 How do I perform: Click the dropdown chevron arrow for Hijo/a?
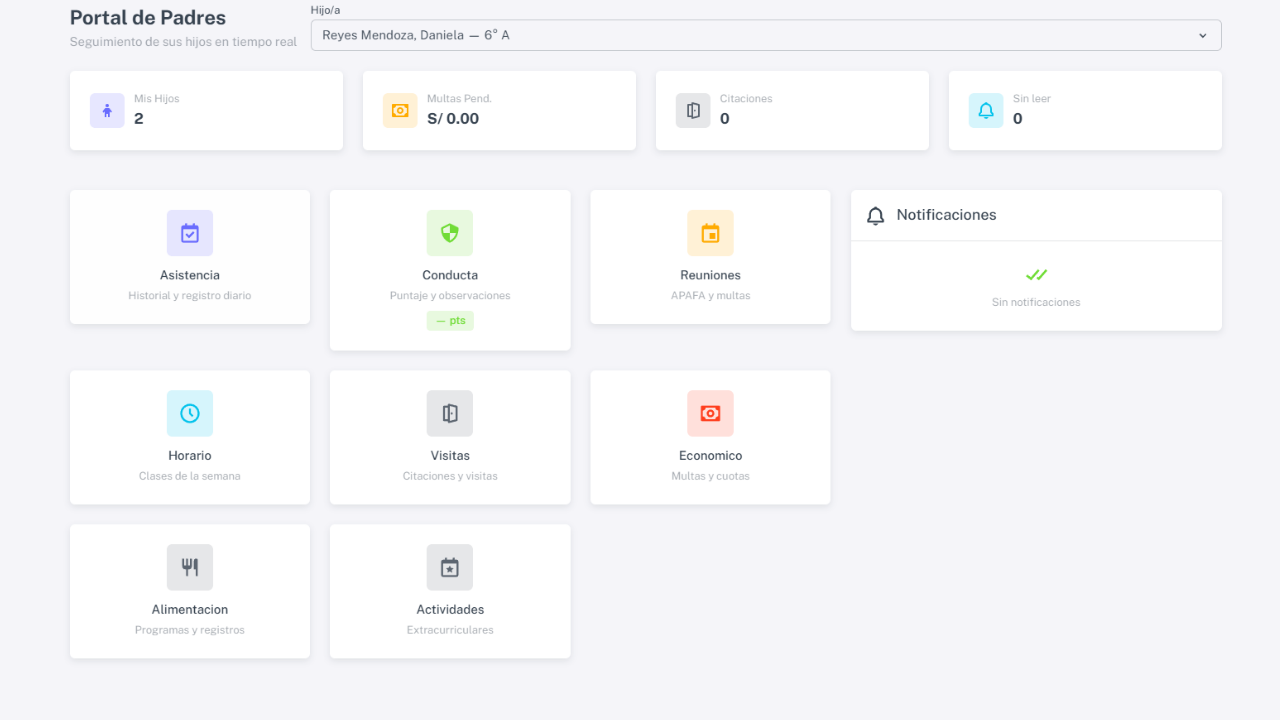[1203, 35]
